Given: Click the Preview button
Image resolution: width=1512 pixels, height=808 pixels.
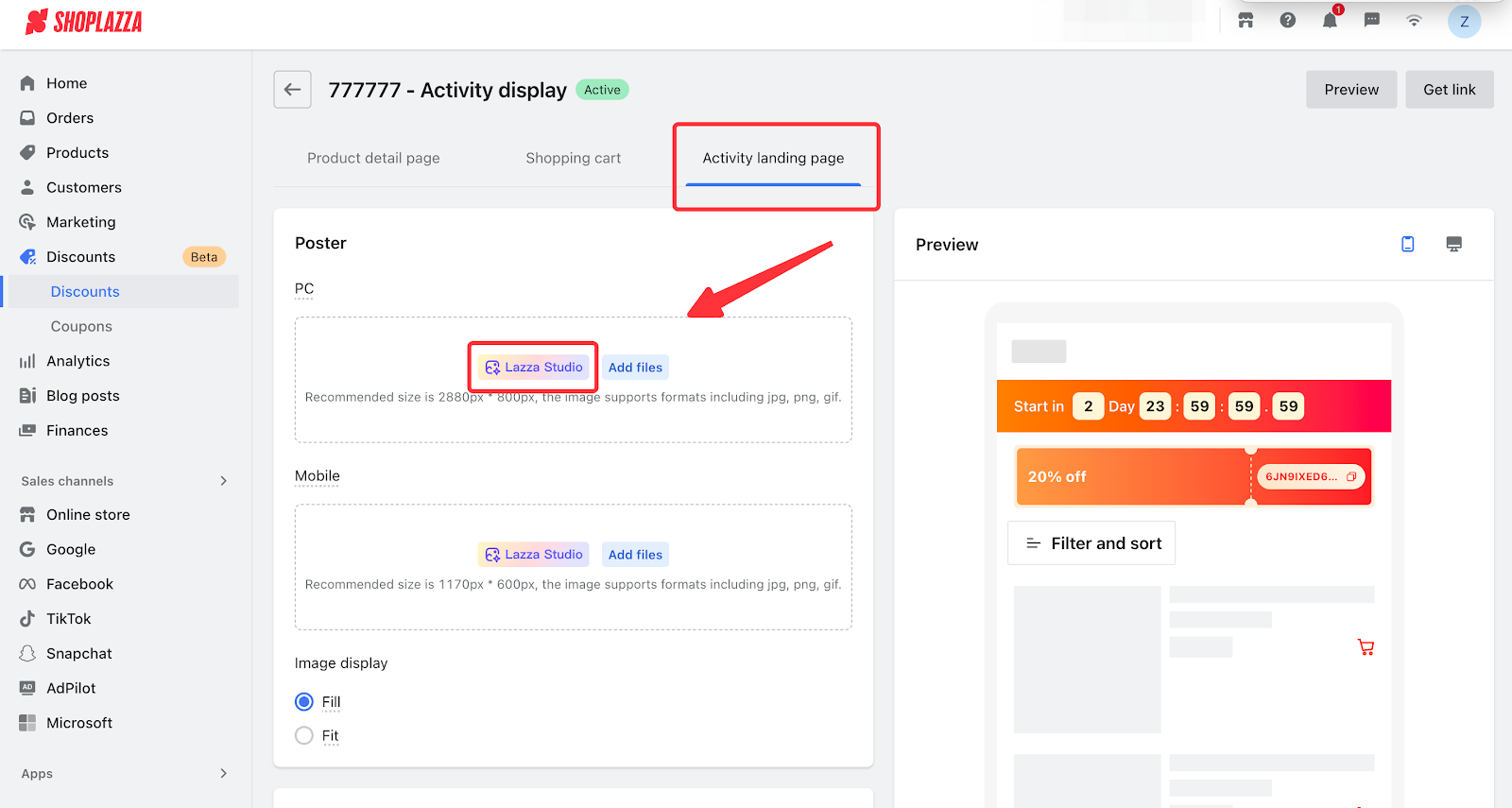Looking at the screenshot, I should [1350, 90].
